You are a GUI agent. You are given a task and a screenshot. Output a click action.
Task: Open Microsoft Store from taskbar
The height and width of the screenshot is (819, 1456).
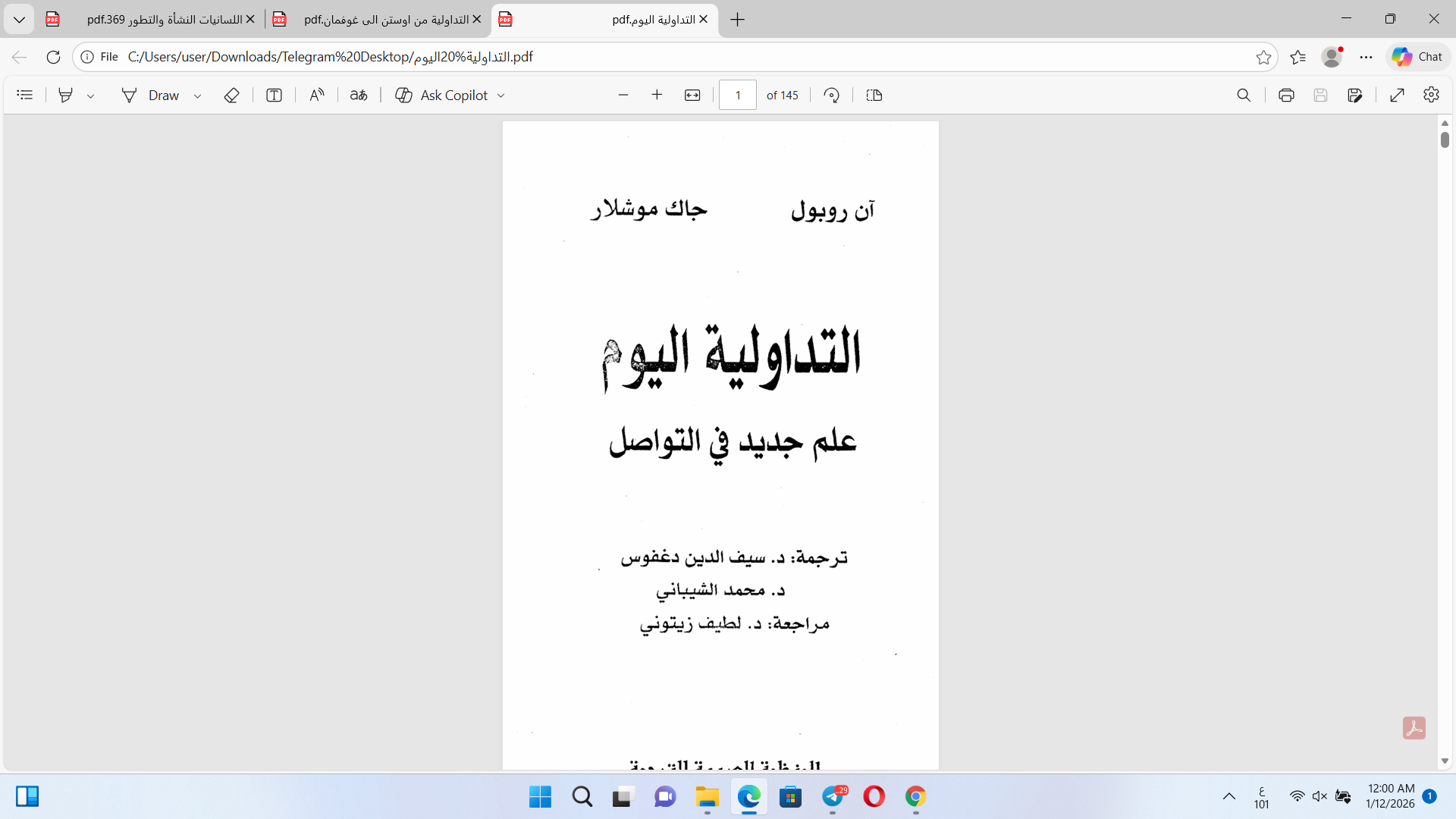791,796
